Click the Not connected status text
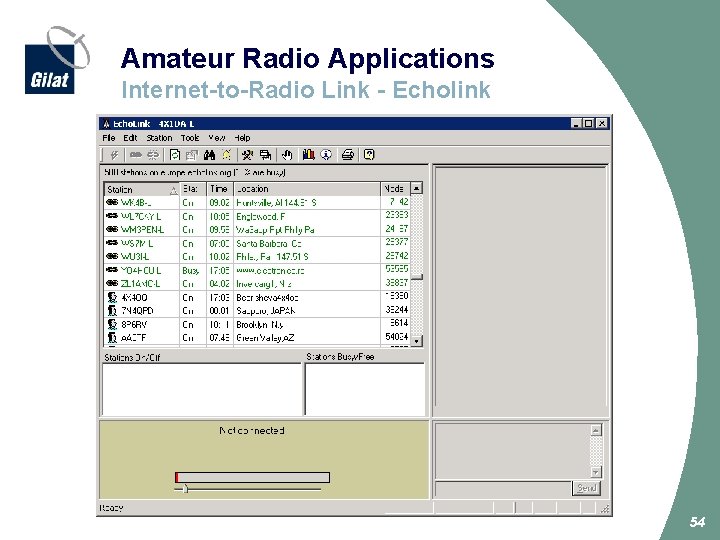The image size is (720, 540). [252, 431]
